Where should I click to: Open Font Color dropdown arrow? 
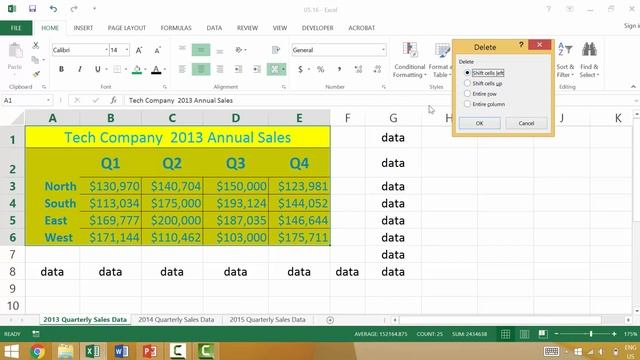(x=164, y=69)
